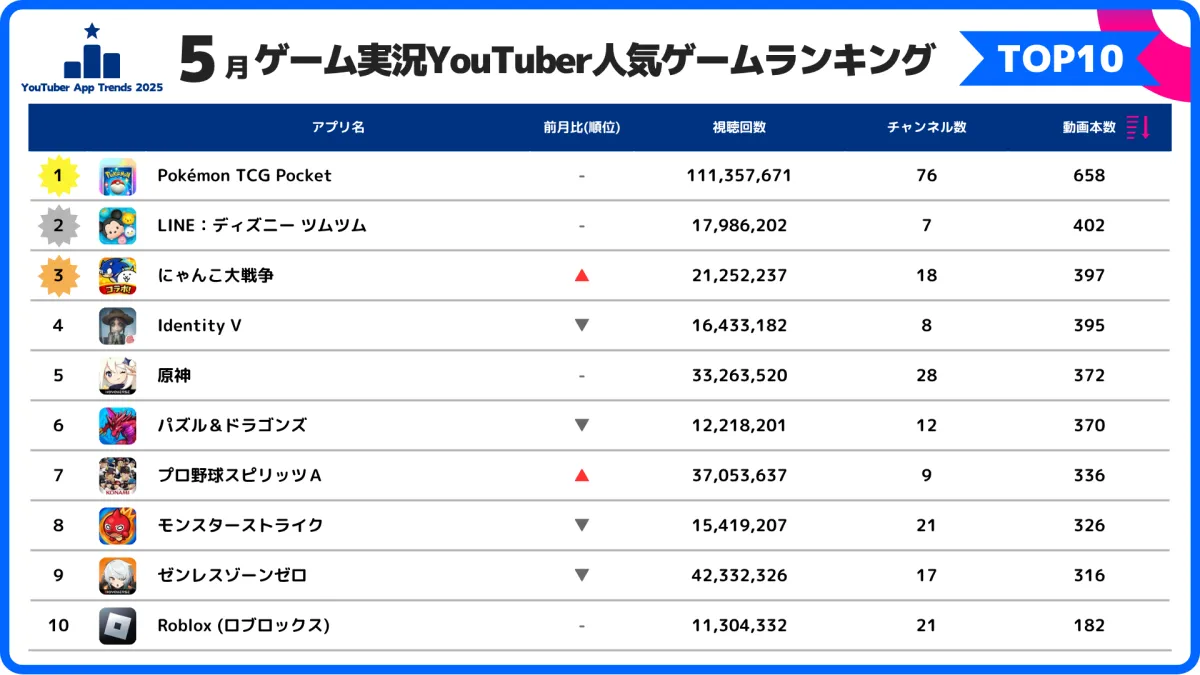Screen dimensions: 1200x675
Task: Select the にゃんこ大戦争 app icon
Action: tap(118, 276)
